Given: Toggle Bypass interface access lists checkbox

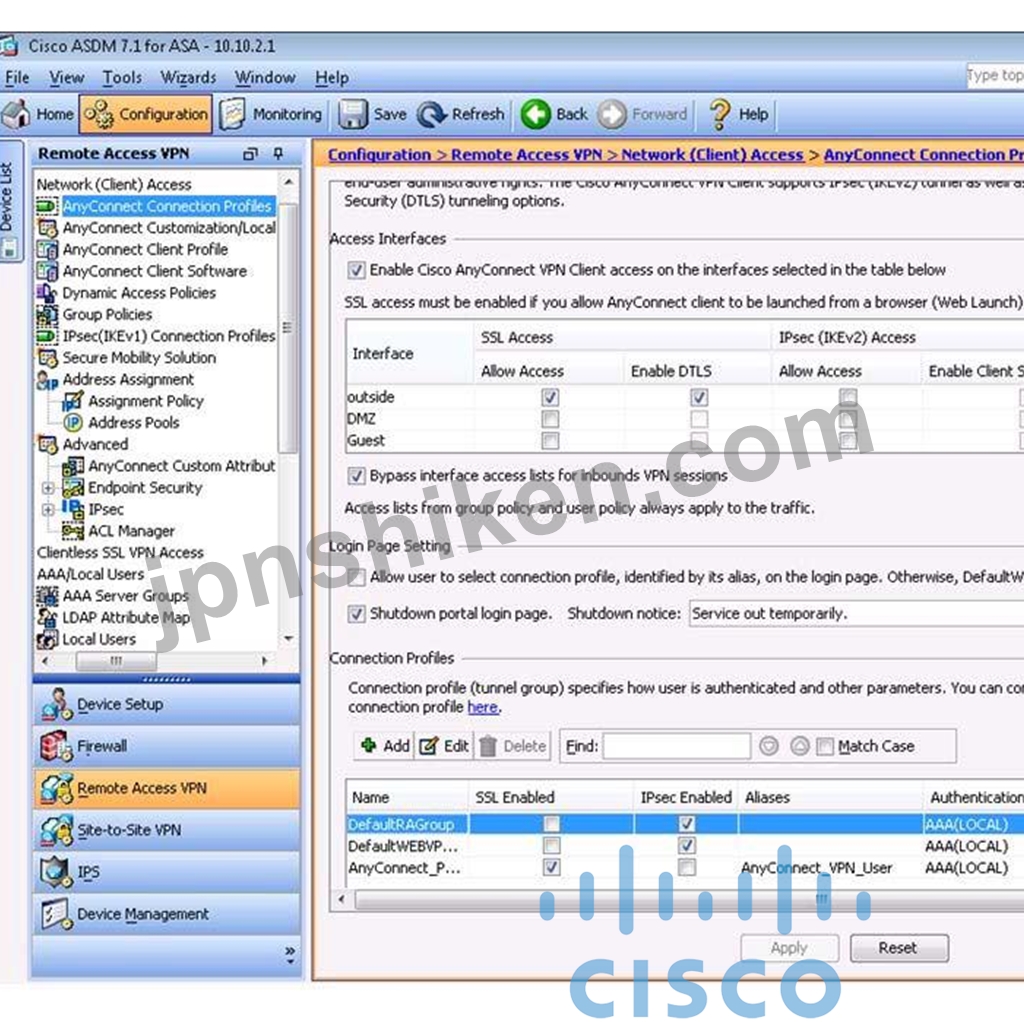Looking at the screenshot, I should [356, 475].
